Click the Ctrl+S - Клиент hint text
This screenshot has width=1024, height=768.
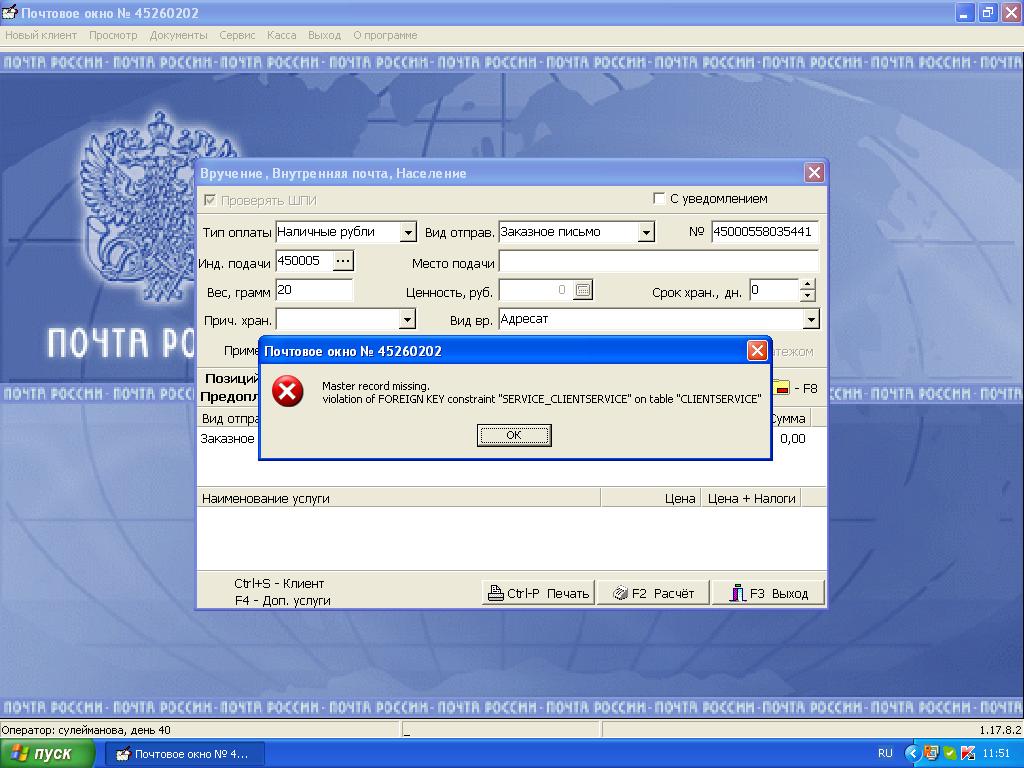279,583
